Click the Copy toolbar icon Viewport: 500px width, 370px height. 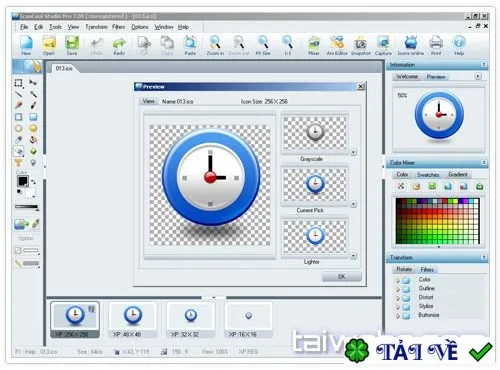(167, 46)
